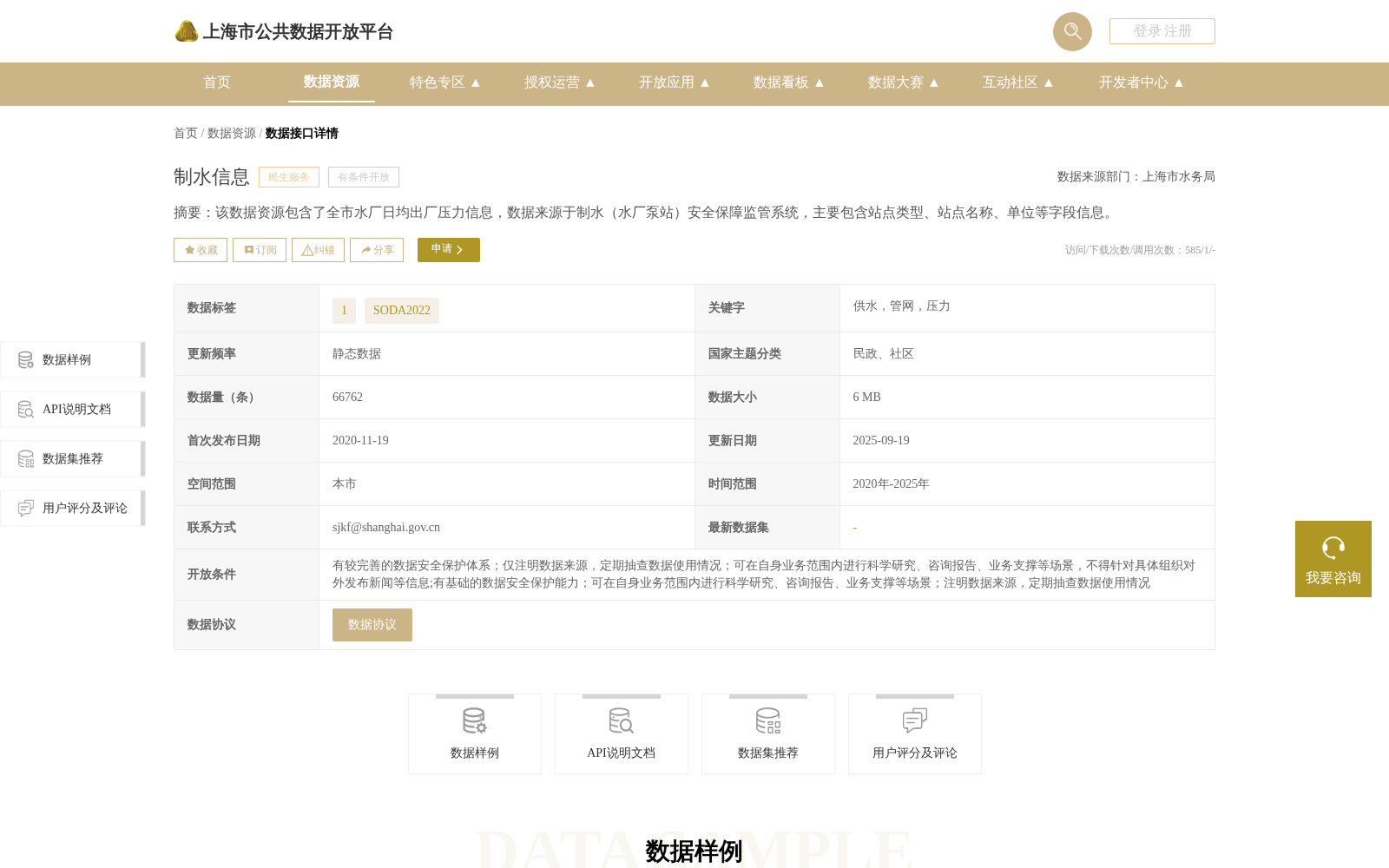Expand the 授权运营 menu
The width and height of the screenshot is (1389, 868).
click(x=560, y=82)
